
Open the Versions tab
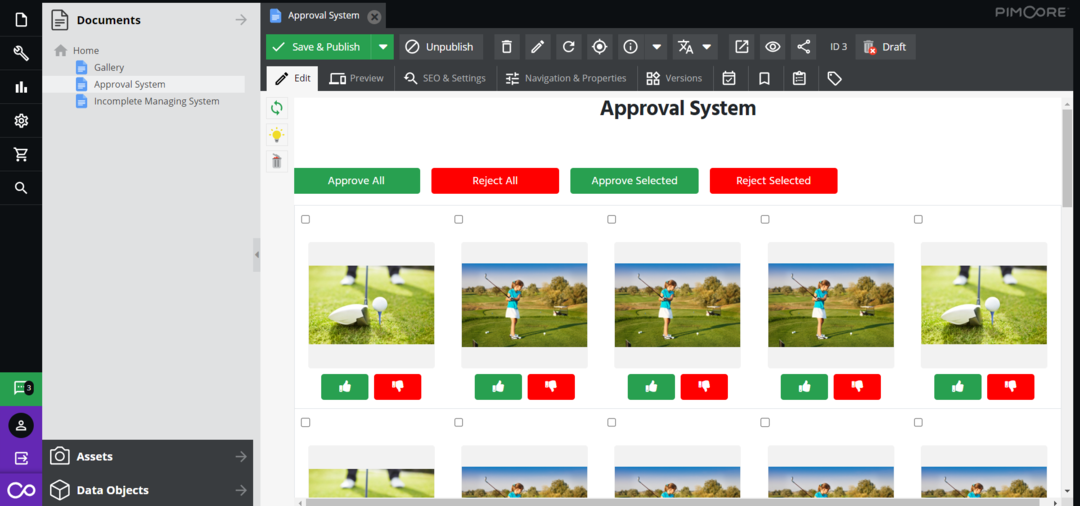coord(674,78)
